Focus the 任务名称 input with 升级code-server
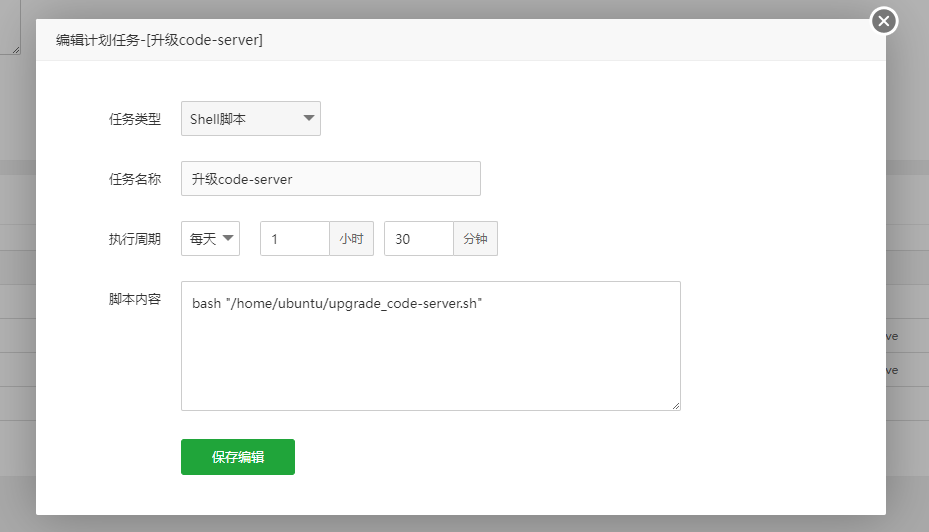929x532 pixels. (x=330, y=179)
